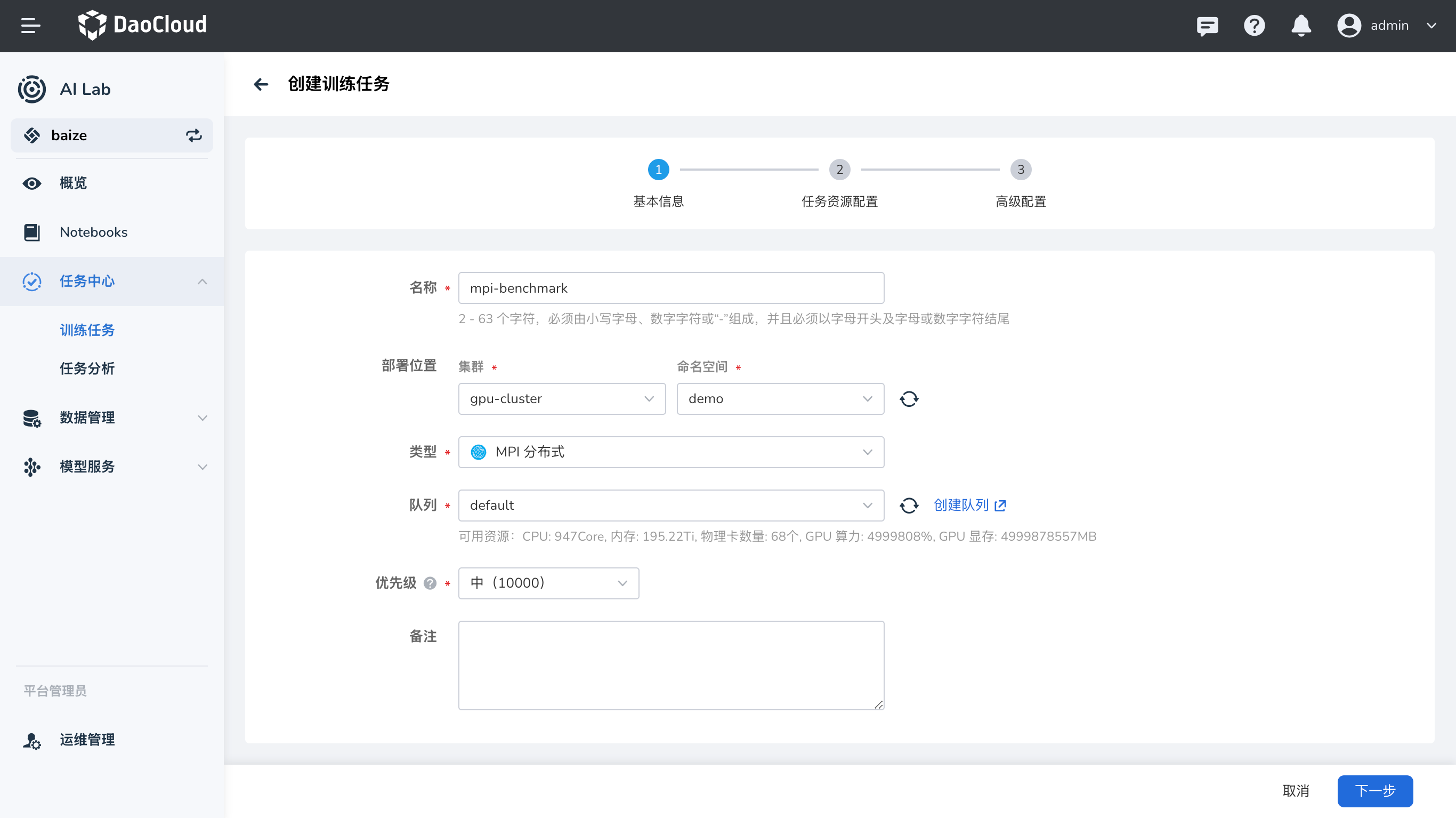Viewport: 1456px width, 818px height.
Task: Click the workspace switch icon next to baize
Action: 193,136
